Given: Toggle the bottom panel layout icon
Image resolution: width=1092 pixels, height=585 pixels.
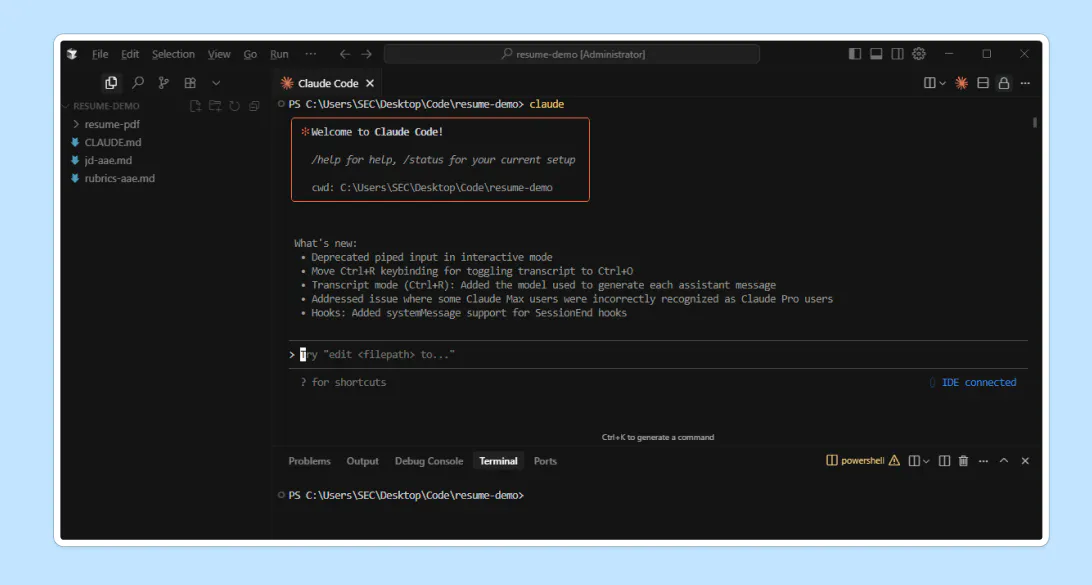Looking at the screenshot, I should pos(876,54).
